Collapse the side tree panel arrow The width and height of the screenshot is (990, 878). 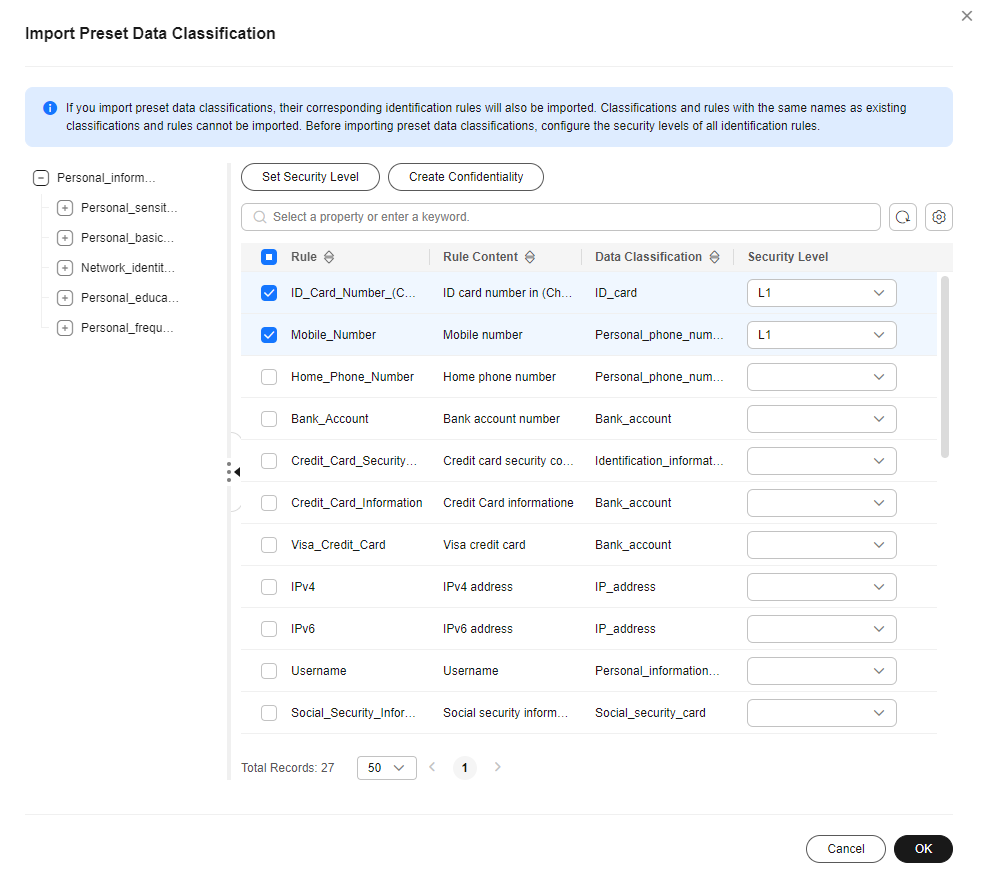[x=237, y=472]
